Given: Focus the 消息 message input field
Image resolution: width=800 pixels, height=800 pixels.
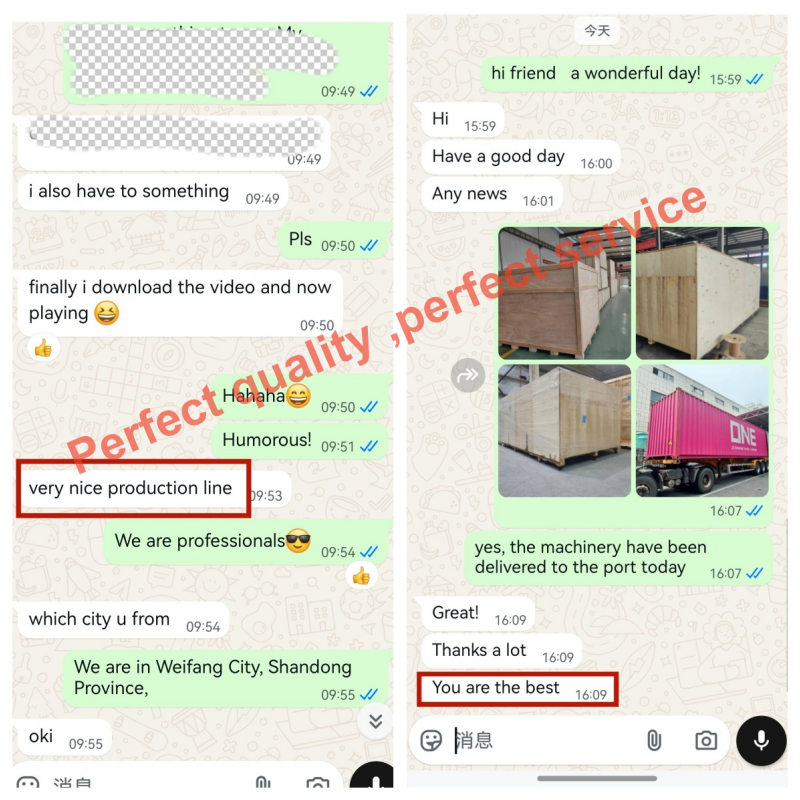Looking at the screenshot, I should [x=543, y=740].
